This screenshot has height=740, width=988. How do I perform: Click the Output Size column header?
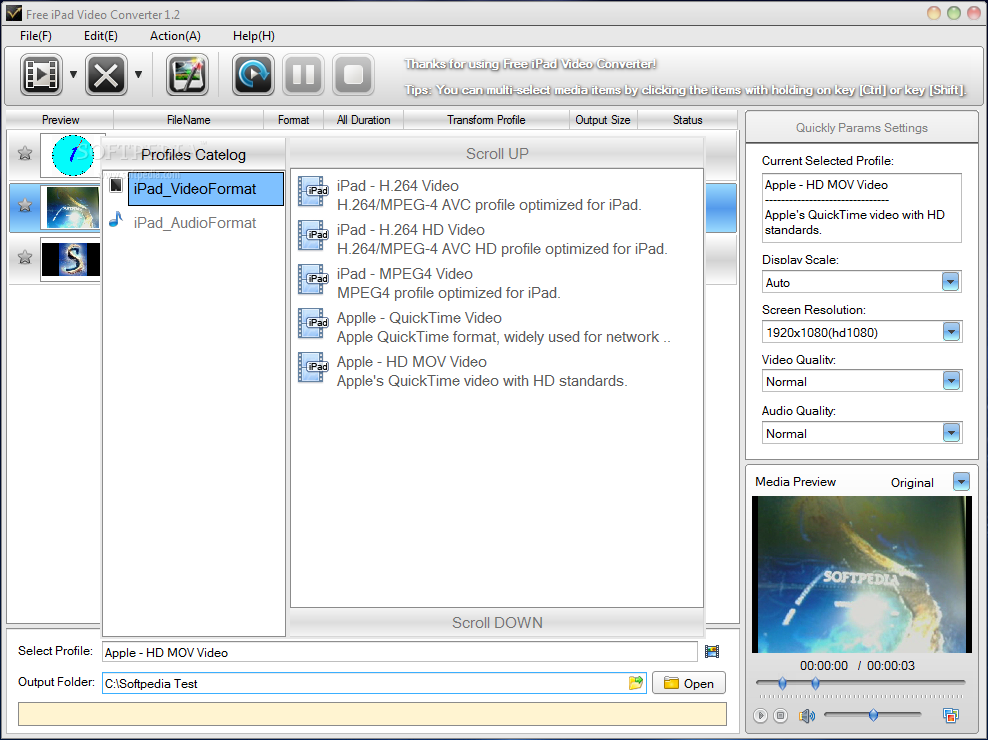pos(602,120)
